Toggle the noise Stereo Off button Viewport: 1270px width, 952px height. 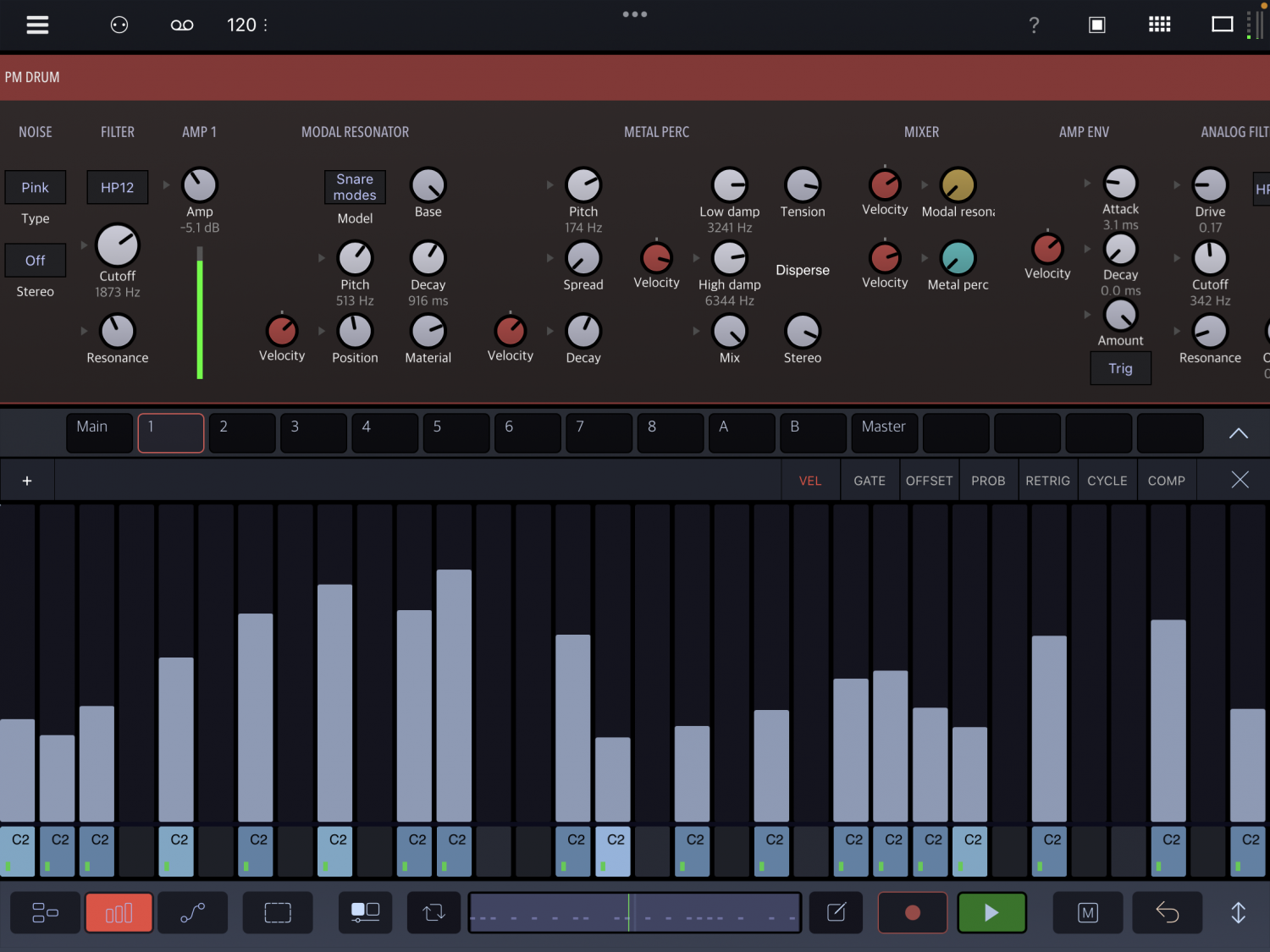pos(36,261)
